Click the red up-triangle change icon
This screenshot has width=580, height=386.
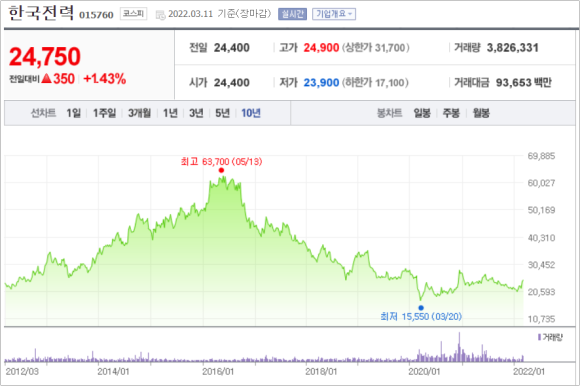pos(46,78)
